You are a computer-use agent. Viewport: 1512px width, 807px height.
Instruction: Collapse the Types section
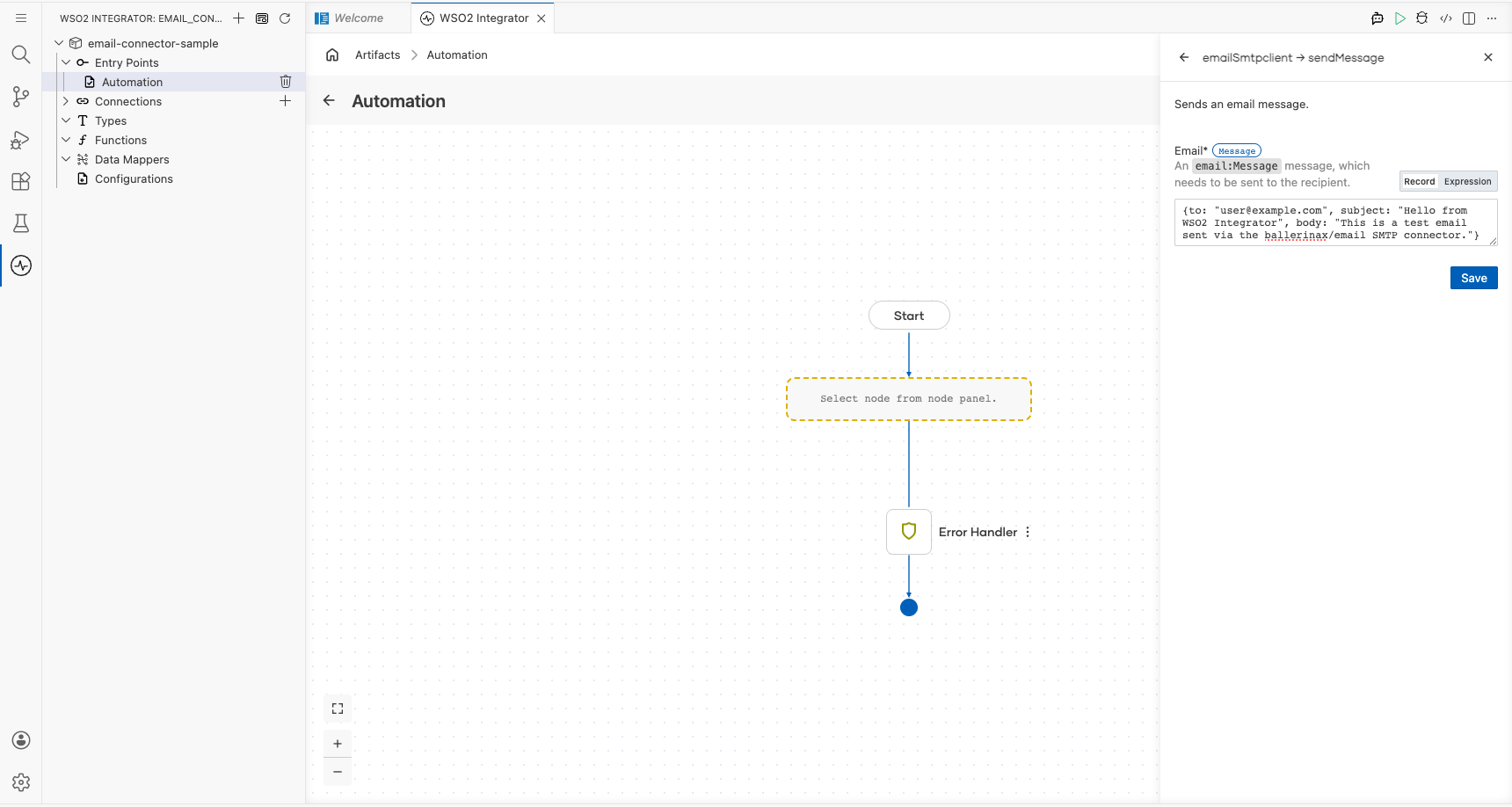click(x=66, y=120)
